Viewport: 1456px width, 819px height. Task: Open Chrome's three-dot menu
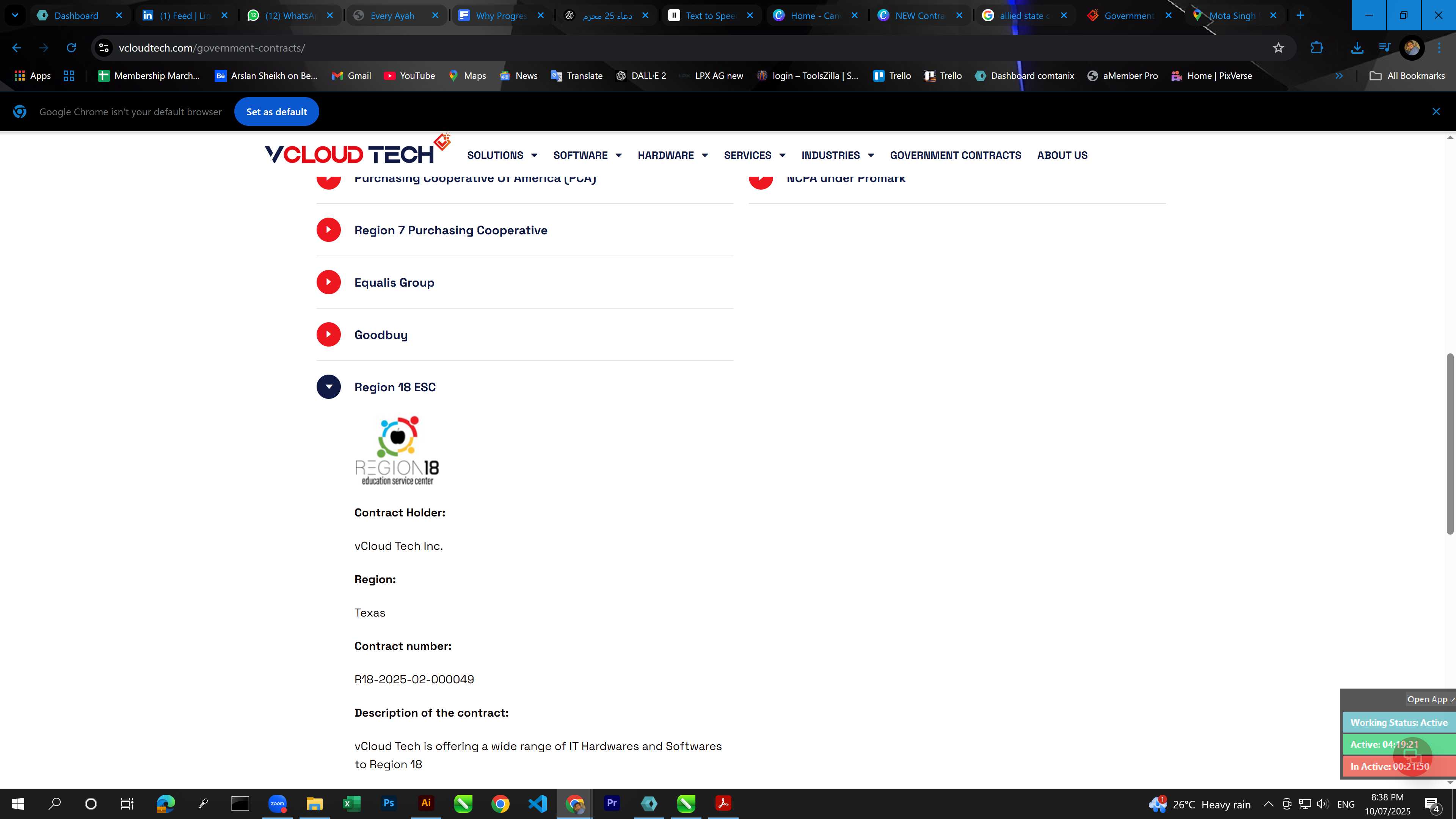(1439, 48)
